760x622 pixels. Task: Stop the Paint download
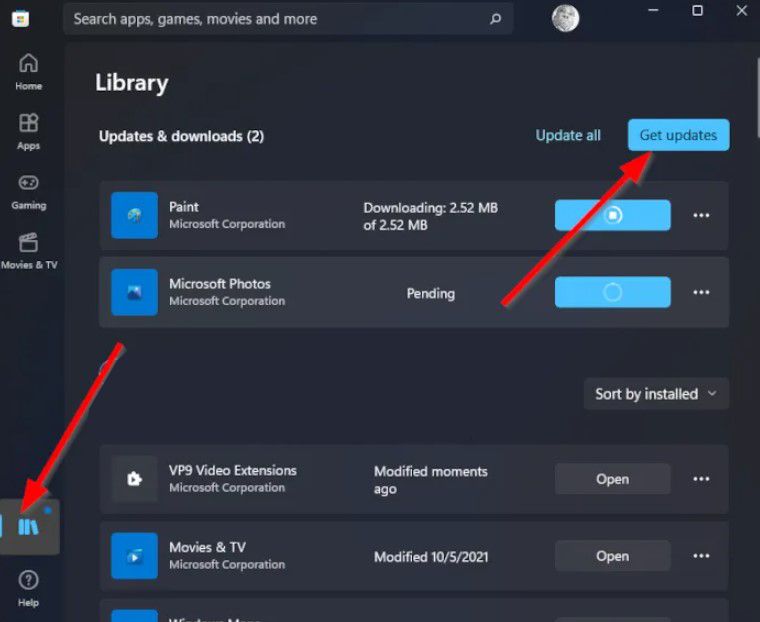coord(613,215)
